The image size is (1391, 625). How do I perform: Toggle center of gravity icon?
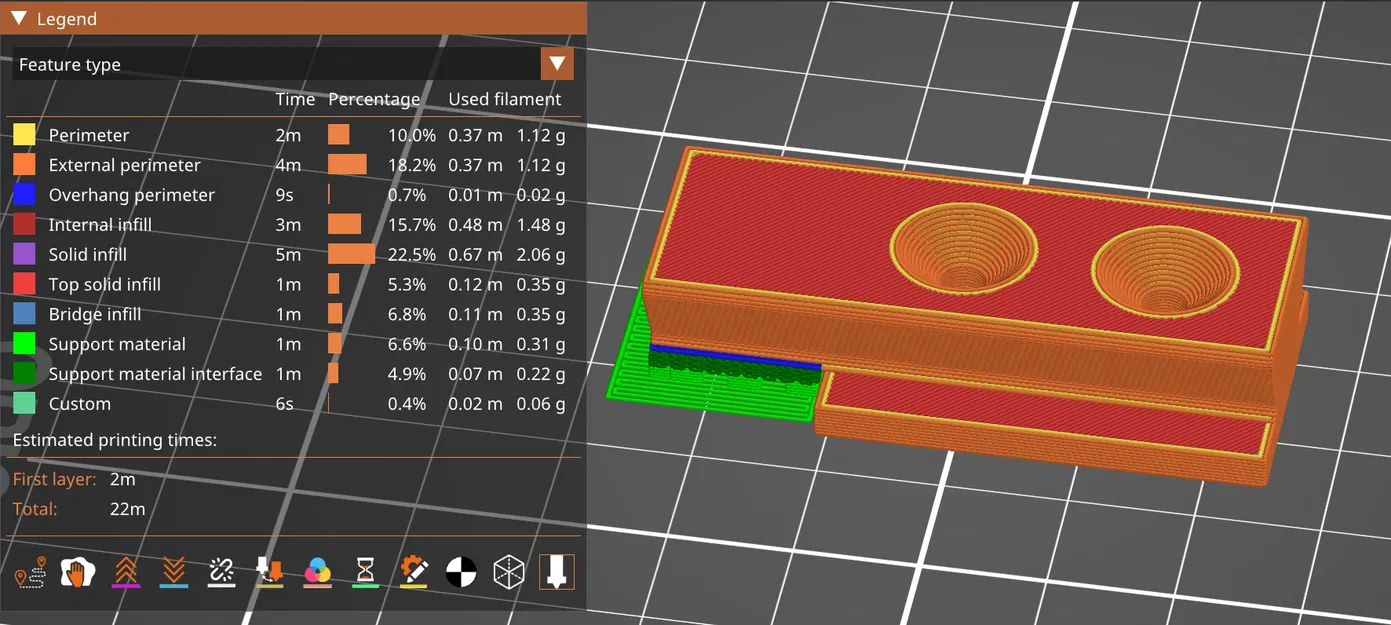(461, 572)
